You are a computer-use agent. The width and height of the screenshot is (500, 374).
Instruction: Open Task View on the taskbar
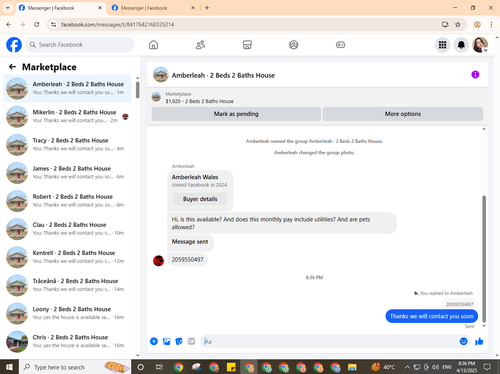[159, 367]
